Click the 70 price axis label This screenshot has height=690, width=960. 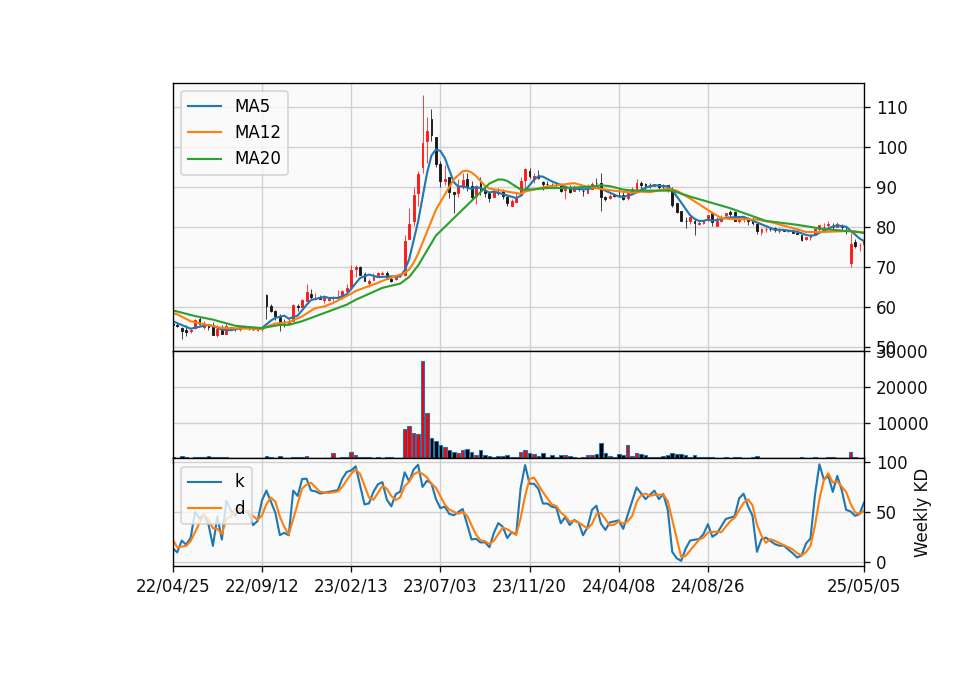[887, 268]
